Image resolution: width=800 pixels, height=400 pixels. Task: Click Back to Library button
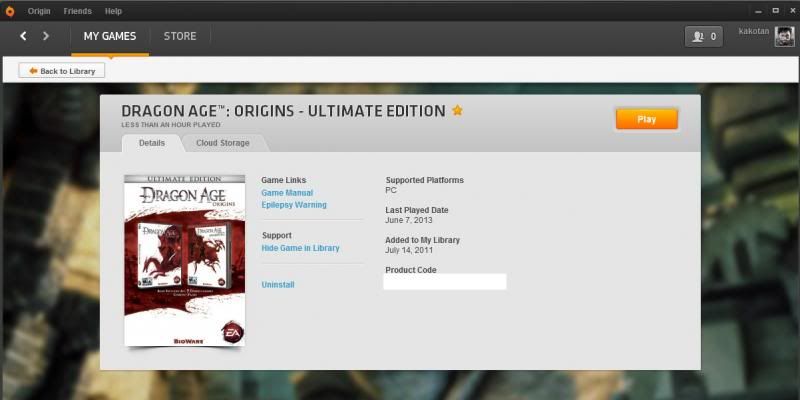pyautogui.click(x=62, y=71)
